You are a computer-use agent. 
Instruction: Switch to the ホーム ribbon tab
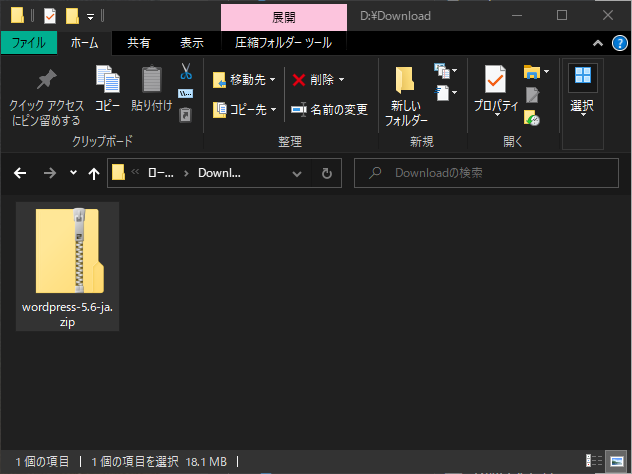[x=84, y=43]
